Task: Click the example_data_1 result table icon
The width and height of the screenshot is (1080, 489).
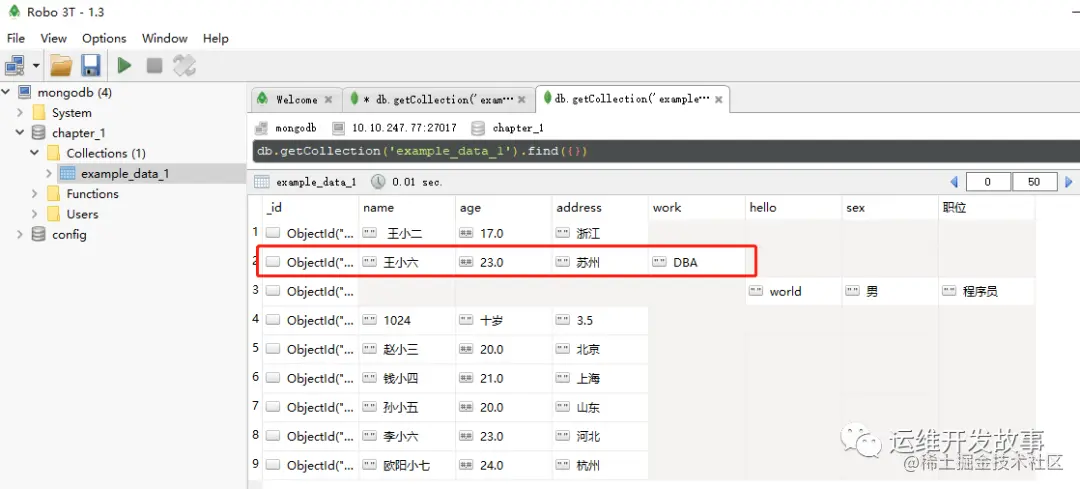Action: pos(262,182)
